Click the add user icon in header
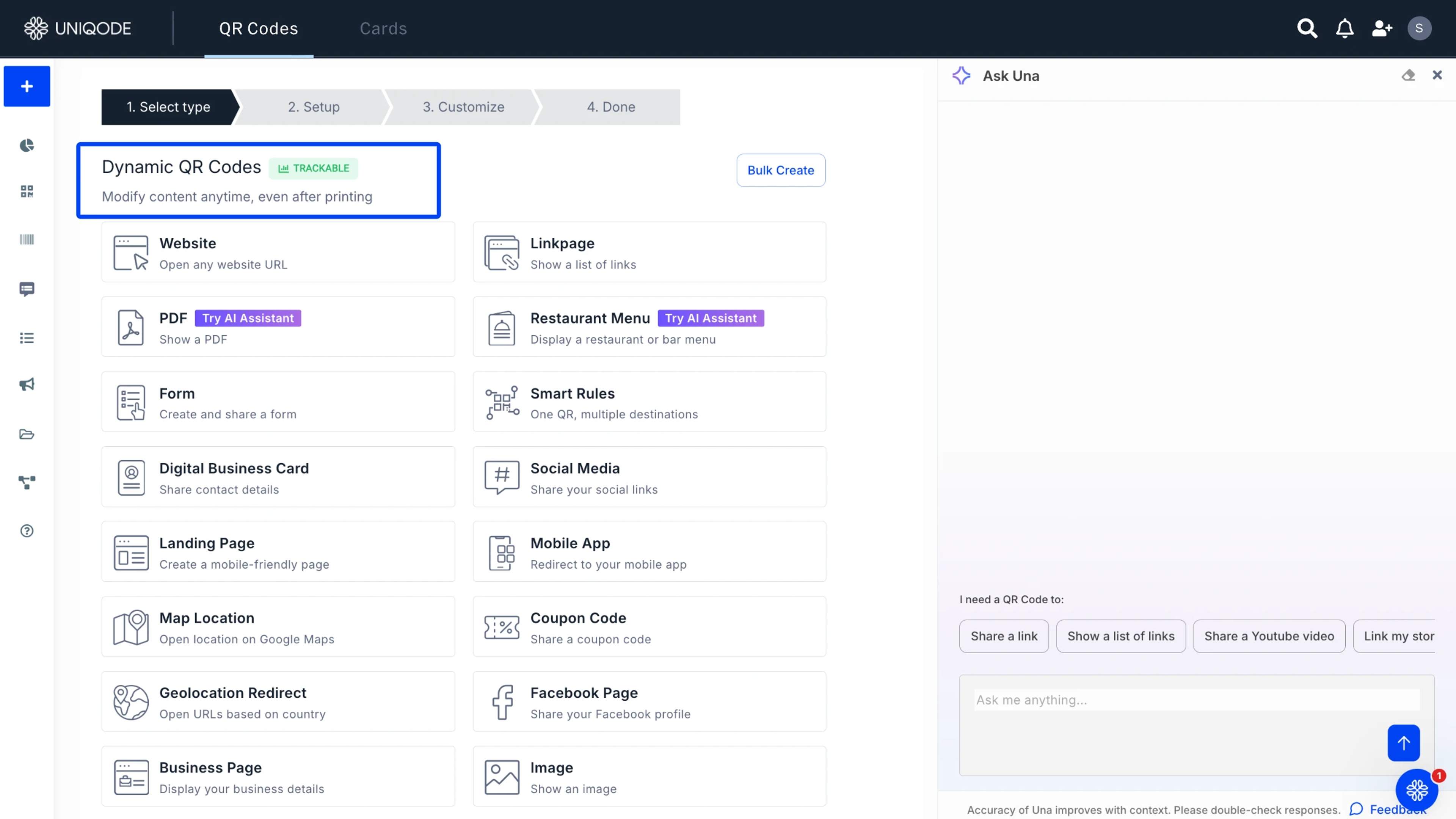This screenshot has width=1456, height=819. [1382, 28]
